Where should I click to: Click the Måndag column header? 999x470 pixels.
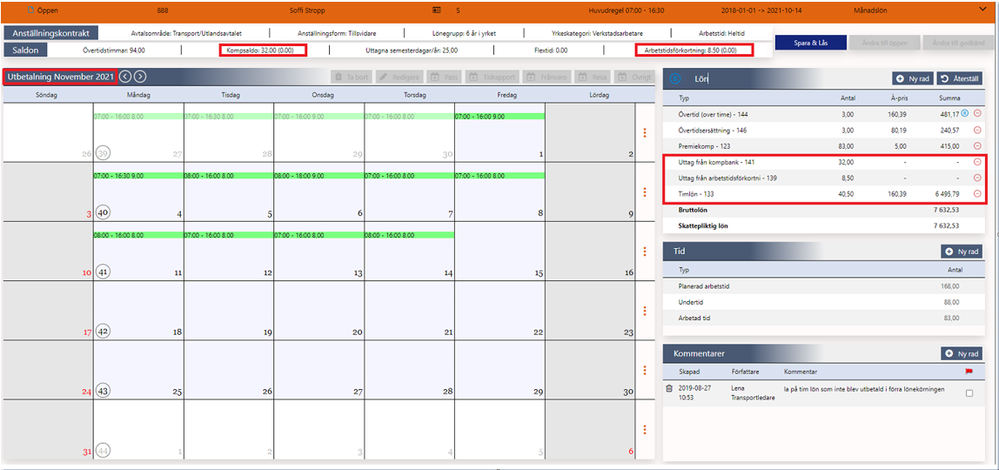tap(138, 95)
